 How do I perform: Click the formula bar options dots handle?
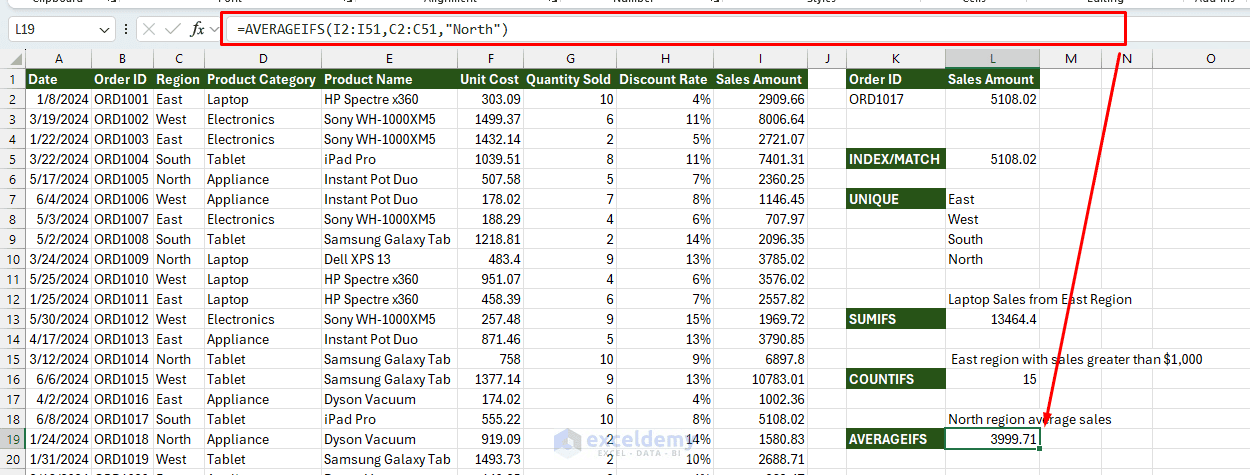coord(125,30)
